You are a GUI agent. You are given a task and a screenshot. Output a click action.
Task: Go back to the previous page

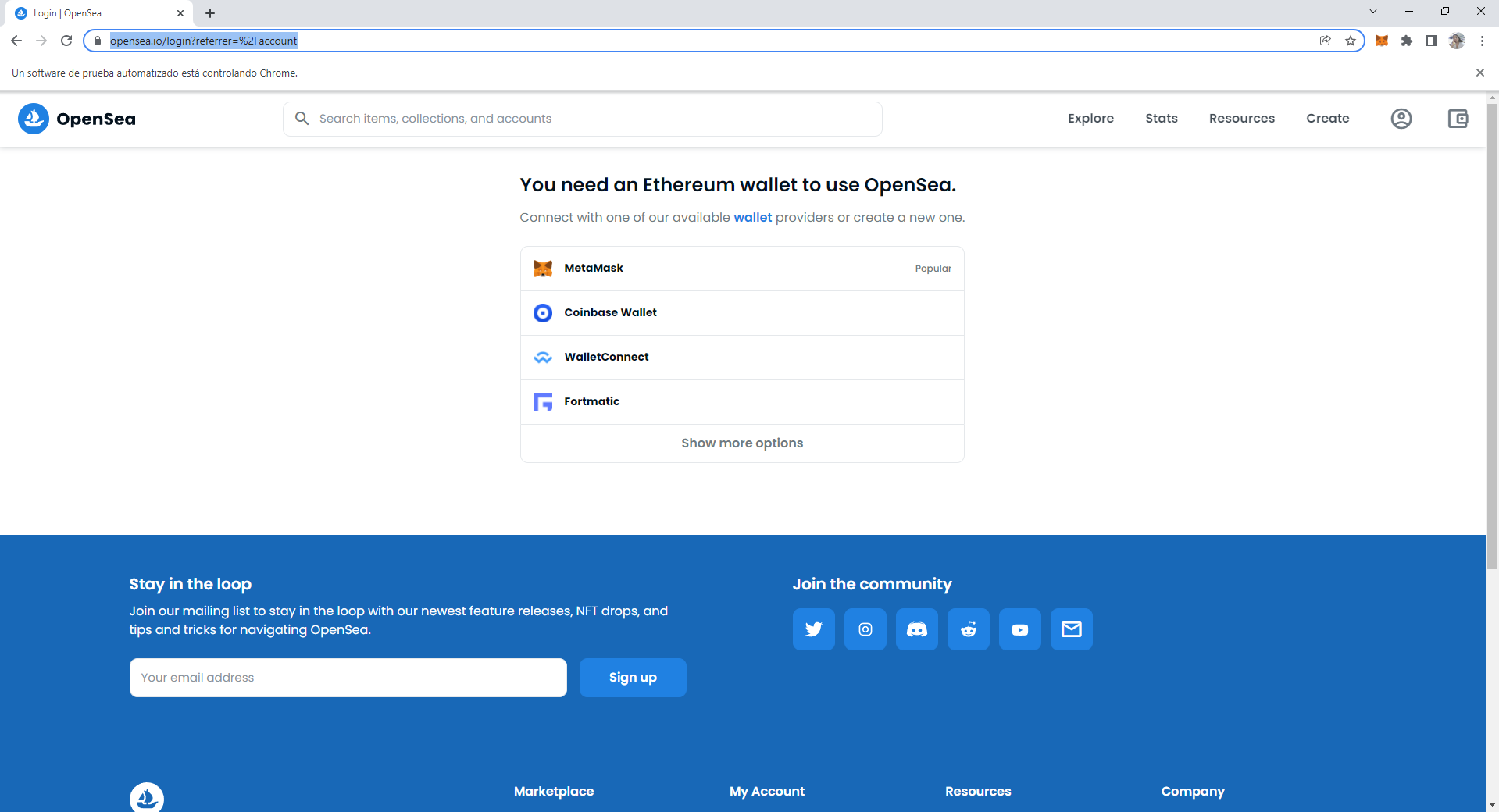point(16,41)
